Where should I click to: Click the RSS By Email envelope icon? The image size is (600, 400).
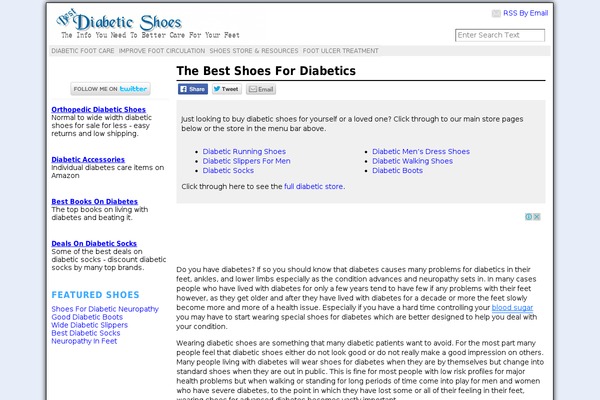click(x=496, y=13)
